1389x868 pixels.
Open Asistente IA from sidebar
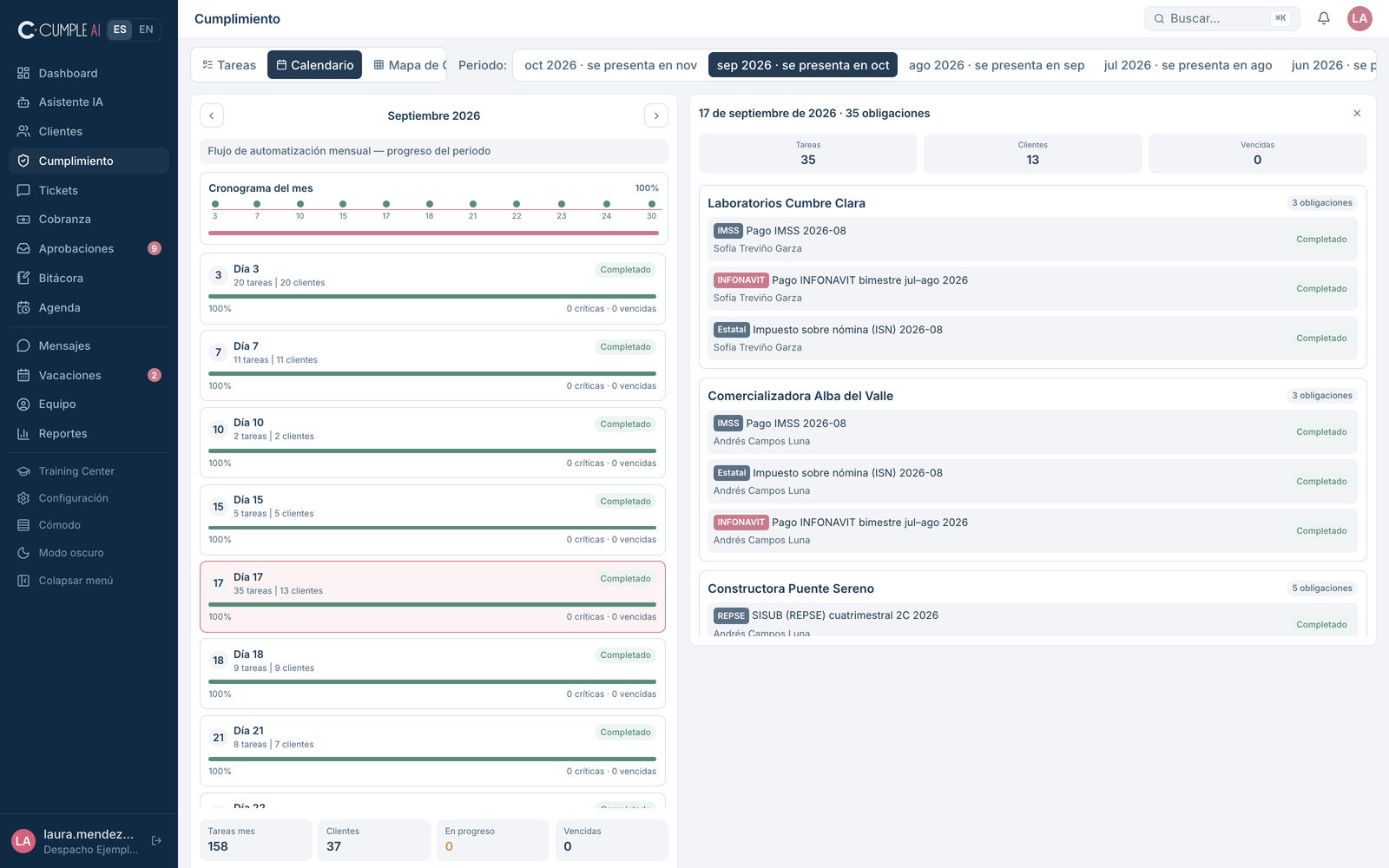[x=89, y=102]
